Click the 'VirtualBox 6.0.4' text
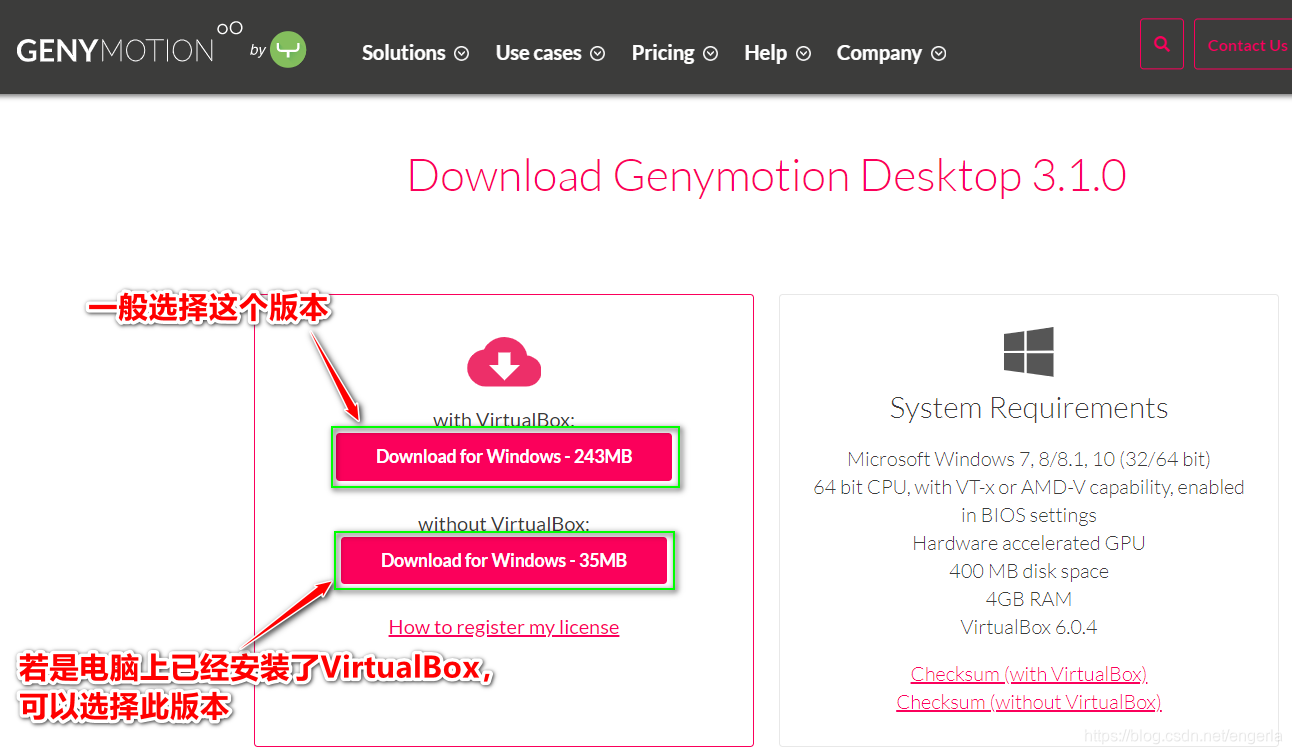The image size is (1292, 754). pos(1029,627)
